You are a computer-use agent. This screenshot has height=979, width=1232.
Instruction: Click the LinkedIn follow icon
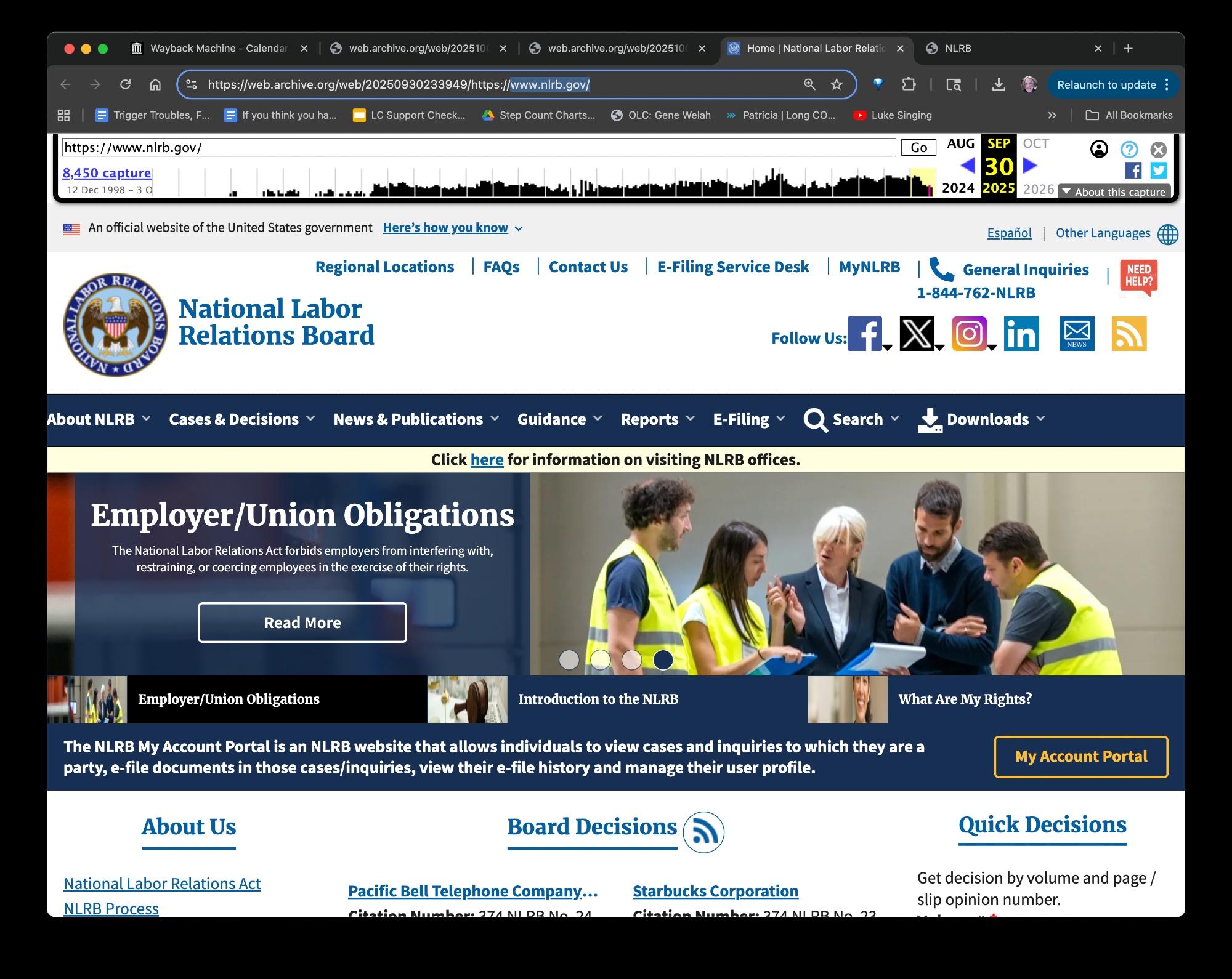(1021, 334)
